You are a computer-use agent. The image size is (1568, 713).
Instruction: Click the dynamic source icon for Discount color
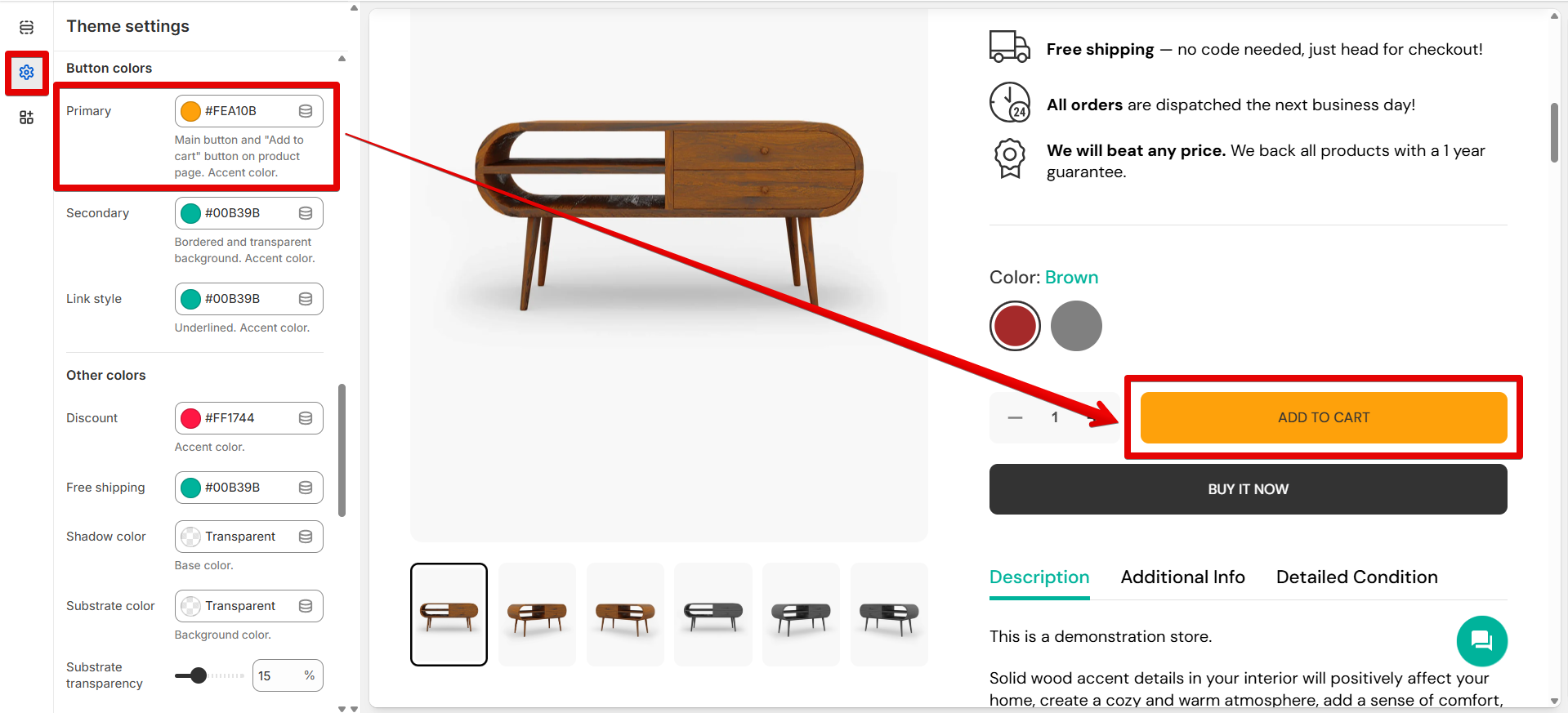306,418
